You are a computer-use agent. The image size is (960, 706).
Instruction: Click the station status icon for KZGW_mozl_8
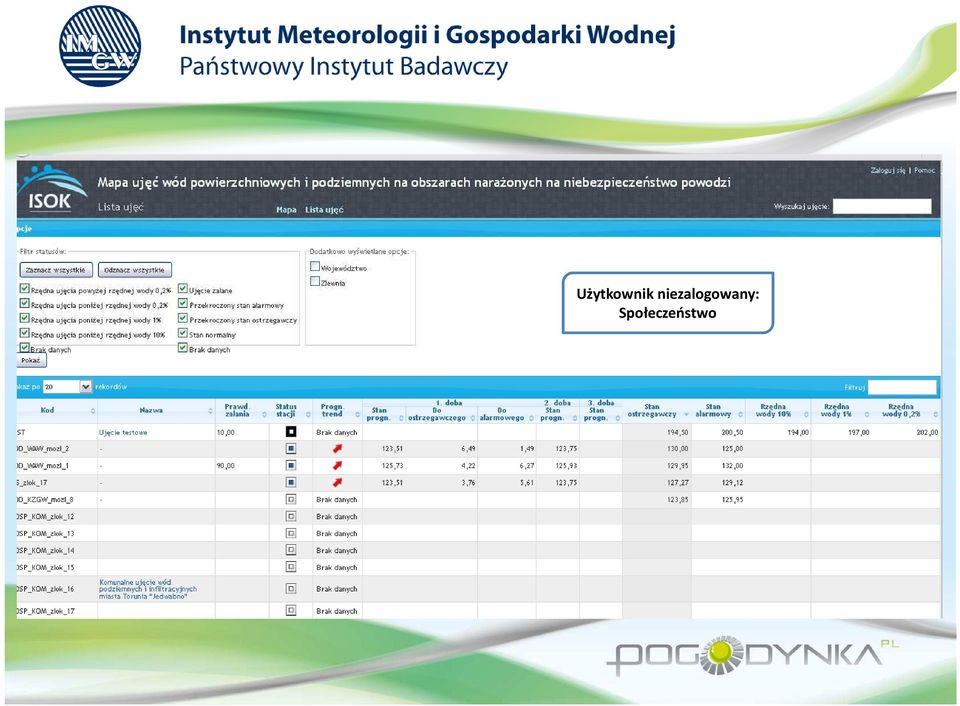(291, 500)
